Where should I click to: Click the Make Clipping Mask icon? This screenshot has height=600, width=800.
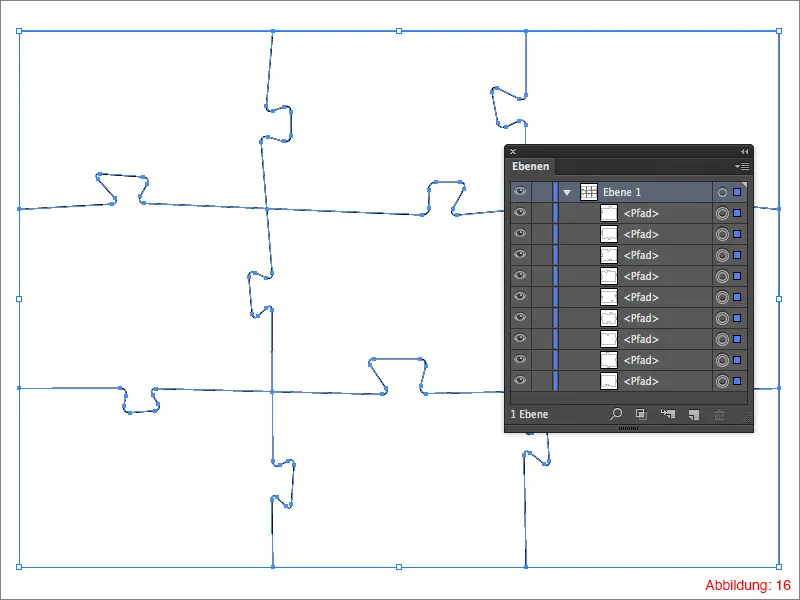click(x=640, y=414)
